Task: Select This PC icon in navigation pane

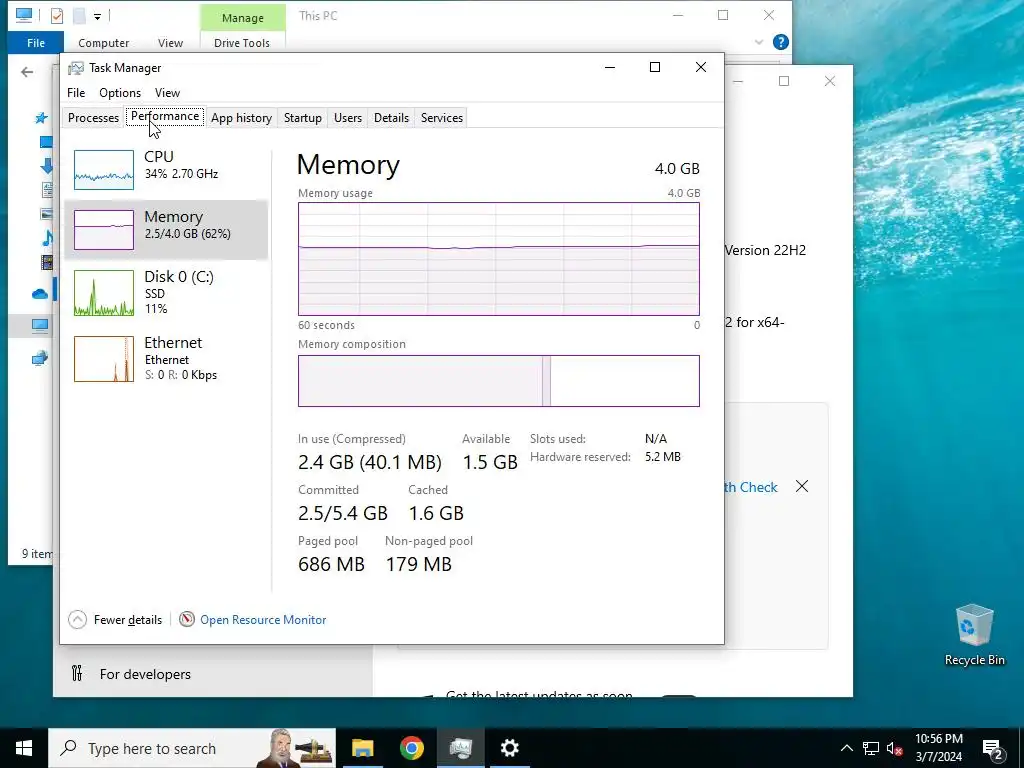Action: click(x=40, y=325)
